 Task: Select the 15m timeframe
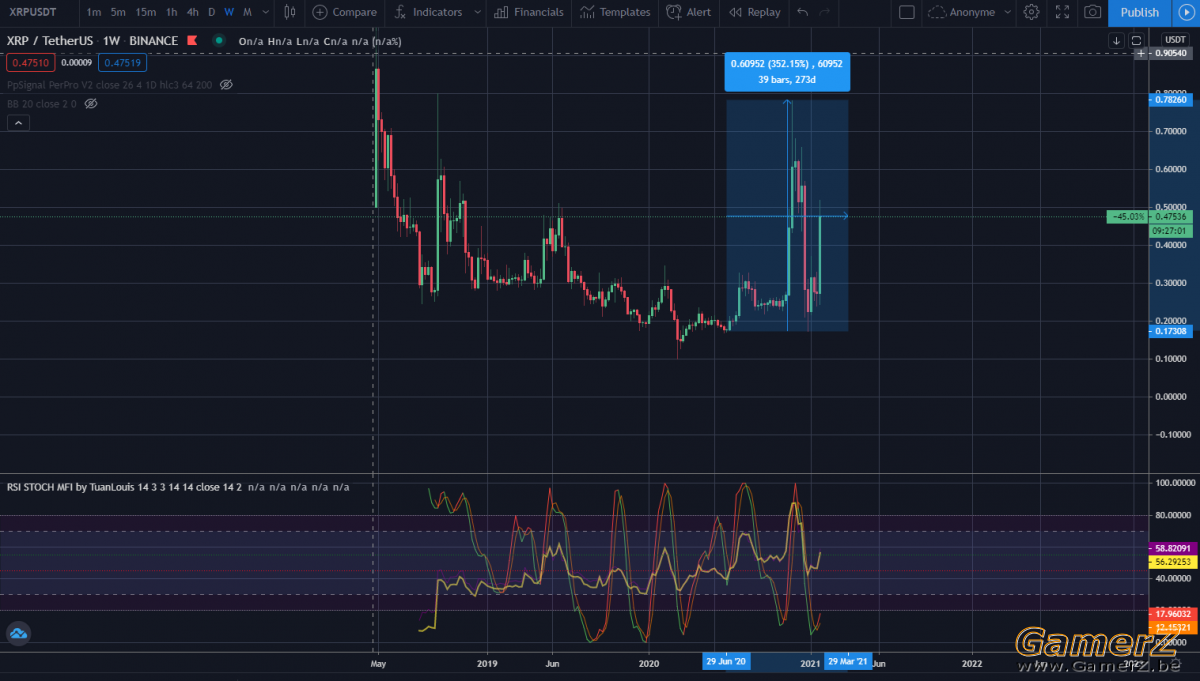pyautogui.click(x=146, y=12)
